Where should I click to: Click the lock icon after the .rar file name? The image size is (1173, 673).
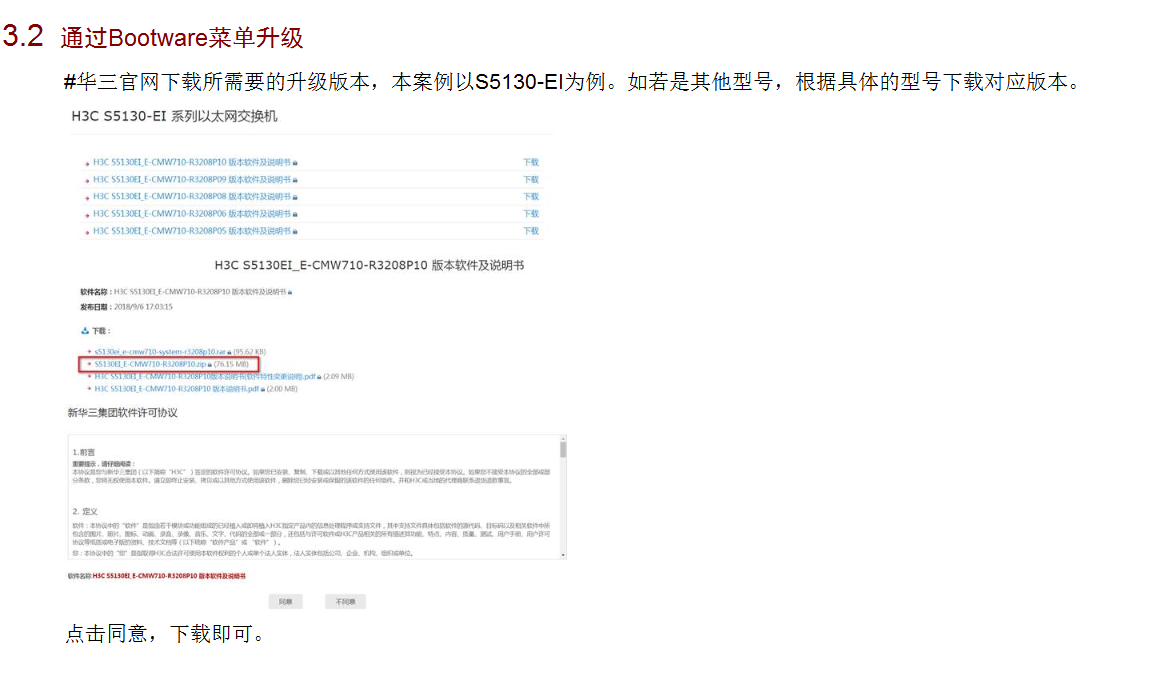(229, 352)
